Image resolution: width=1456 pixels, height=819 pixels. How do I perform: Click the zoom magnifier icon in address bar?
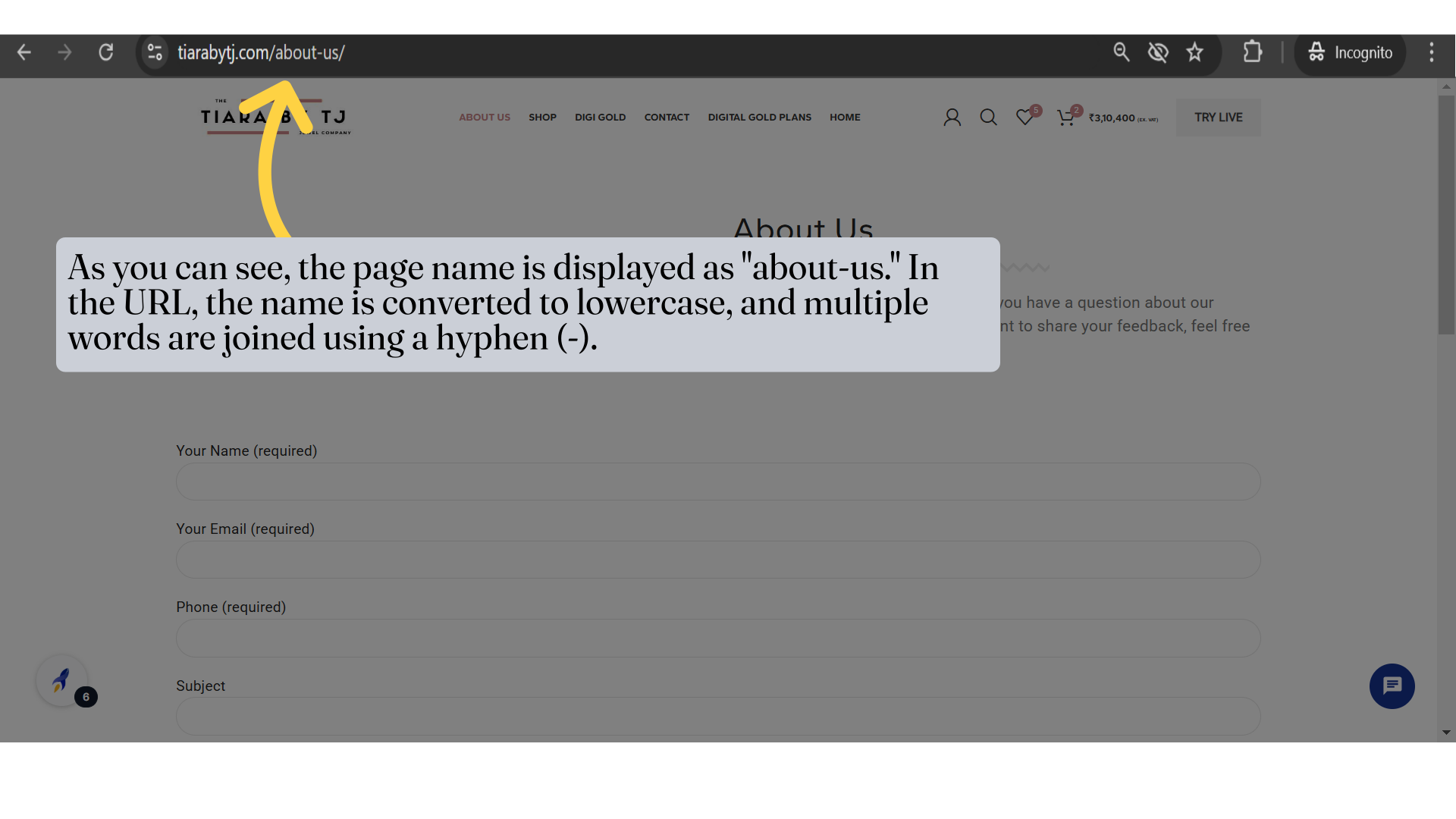pyautogui.click(x=1121, y=52)
